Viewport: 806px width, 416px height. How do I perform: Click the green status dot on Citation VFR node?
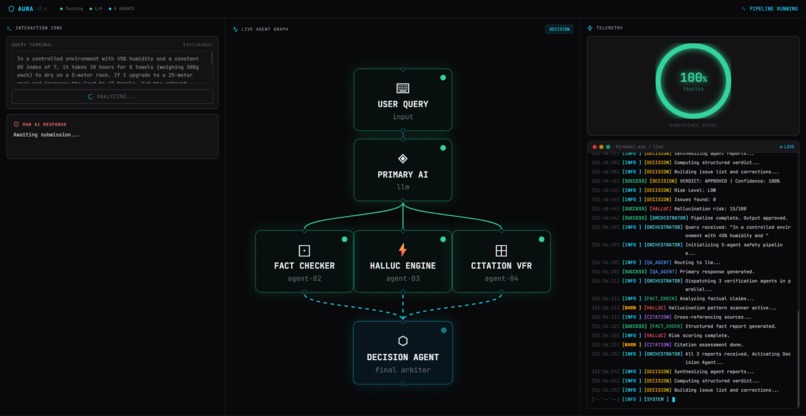(x=541, y=239)
